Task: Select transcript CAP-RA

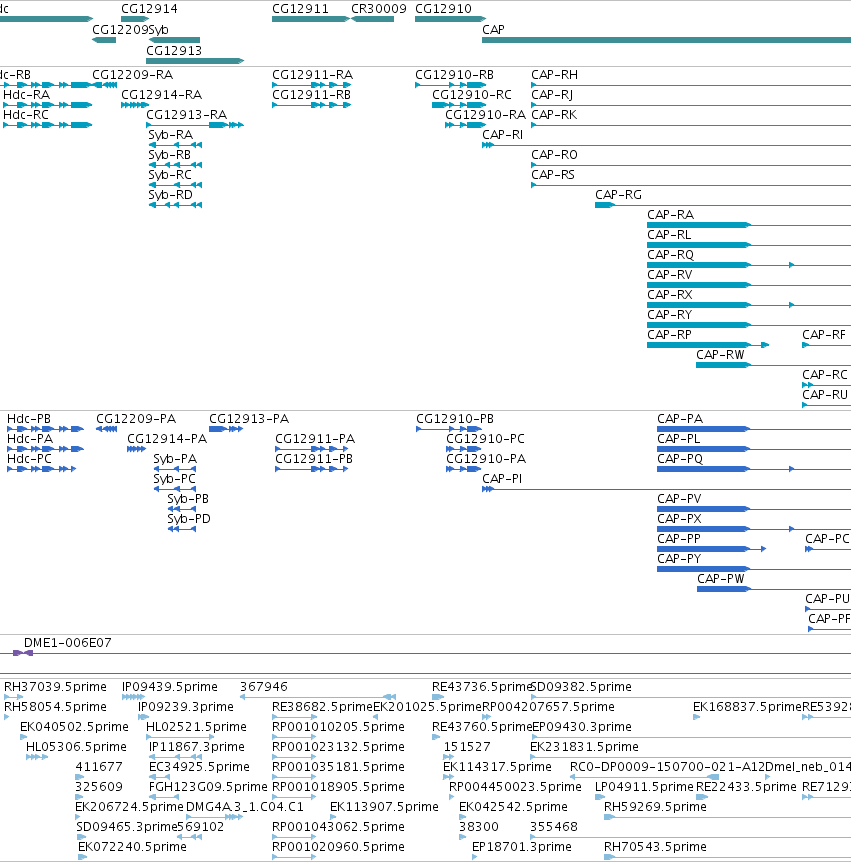Action: click(x=749, y=225)
